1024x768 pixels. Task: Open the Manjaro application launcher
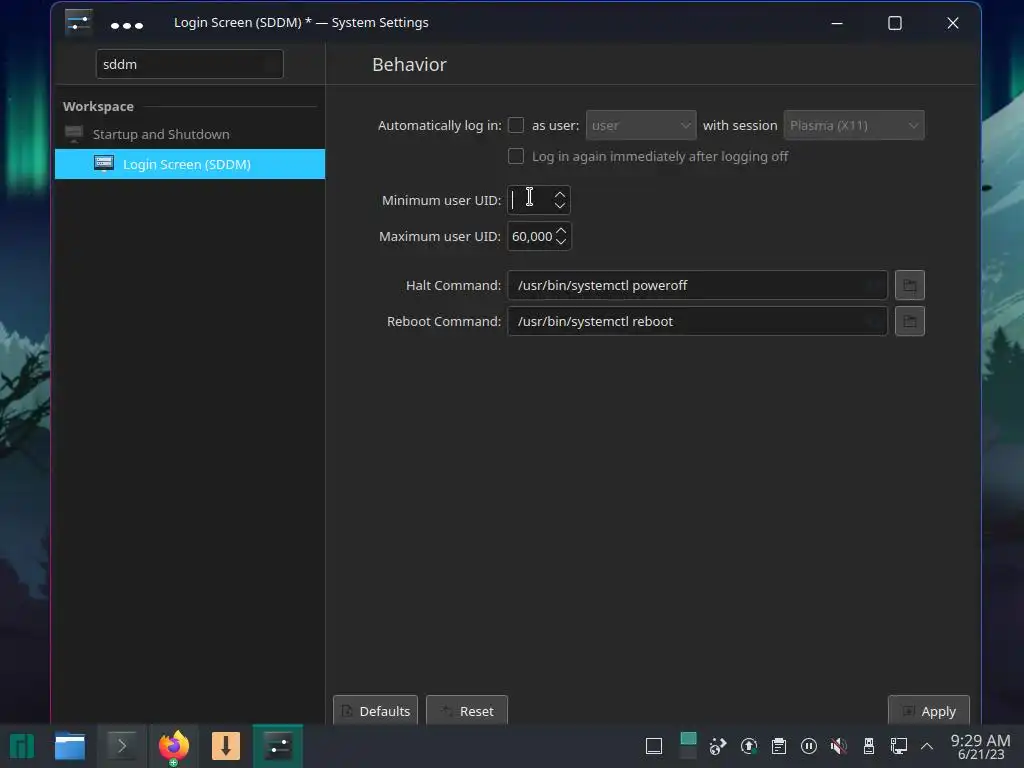pyautogui.click(x=22, y=746)
